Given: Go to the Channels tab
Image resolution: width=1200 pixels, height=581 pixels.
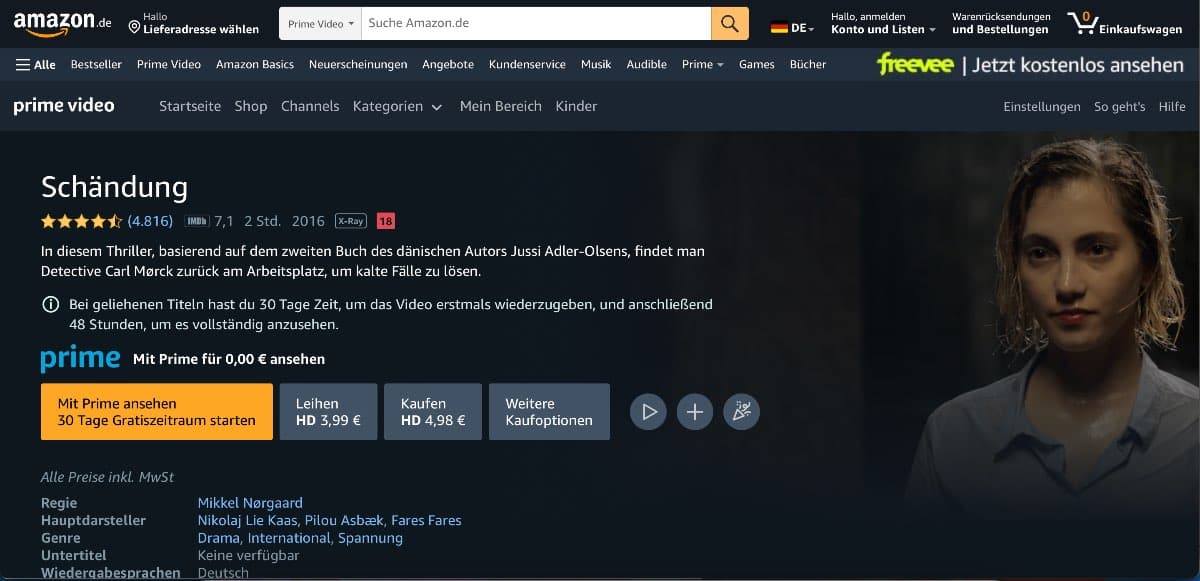Looking at the screenshot, I should 310,106.
